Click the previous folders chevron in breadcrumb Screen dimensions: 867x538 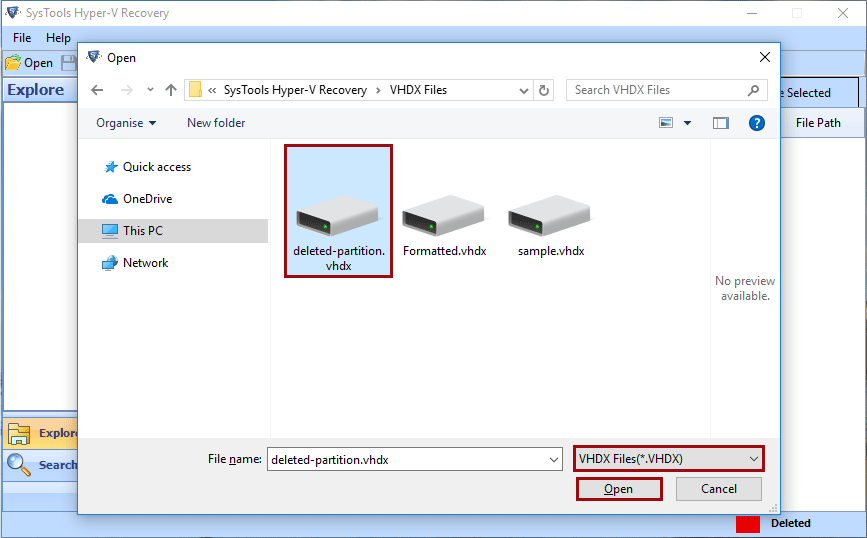click(x=212, y=90)
